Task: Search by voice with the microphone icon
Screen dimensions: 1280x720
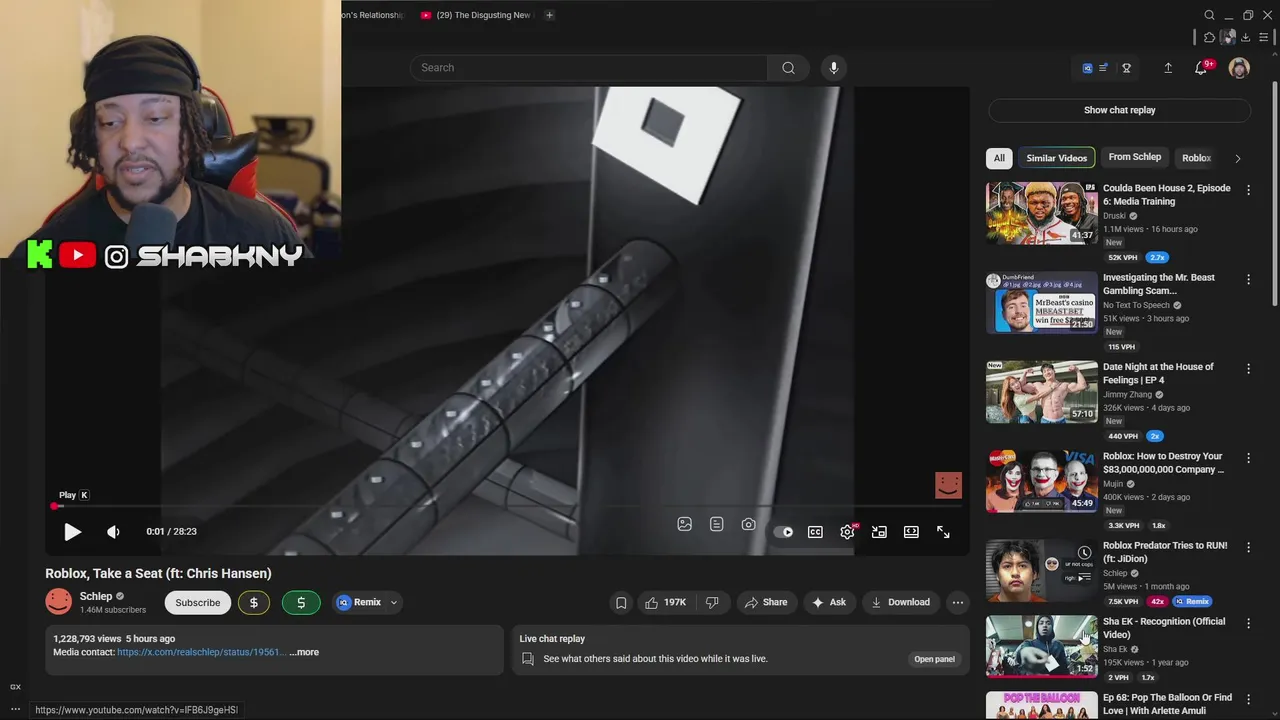Action: (x=834, y=68)
